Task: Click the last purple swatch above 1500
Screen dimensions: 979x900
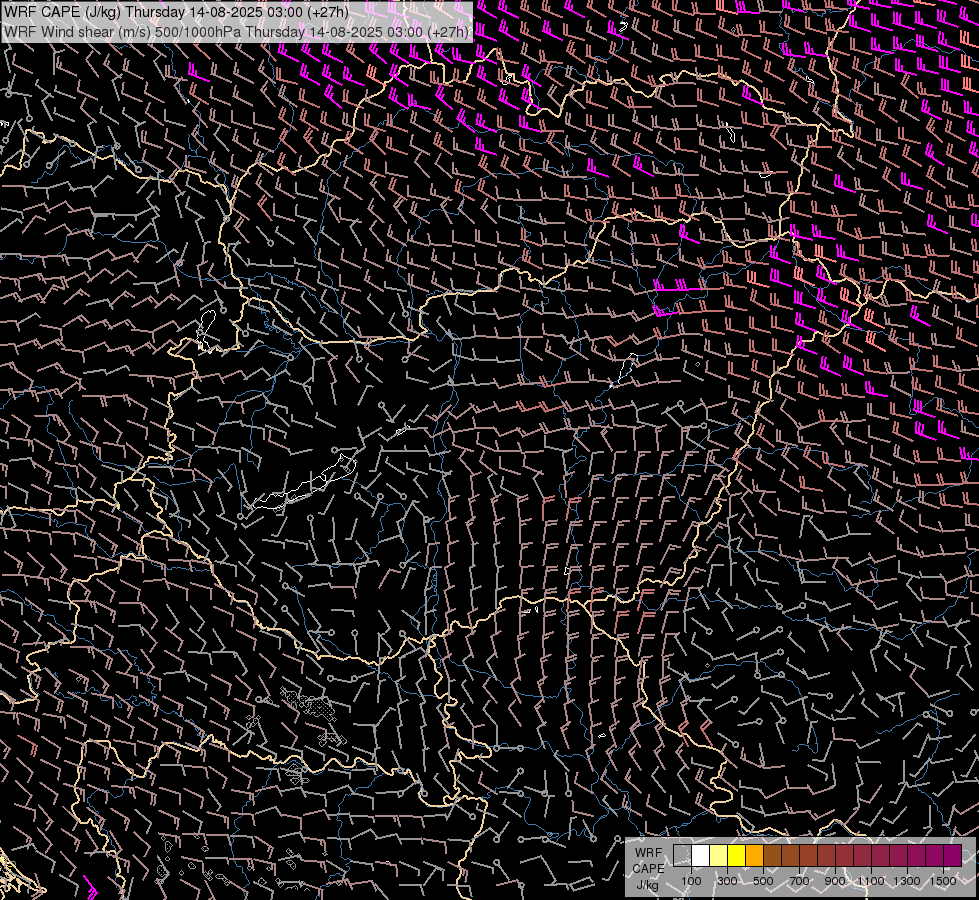Action: [953, 855]
